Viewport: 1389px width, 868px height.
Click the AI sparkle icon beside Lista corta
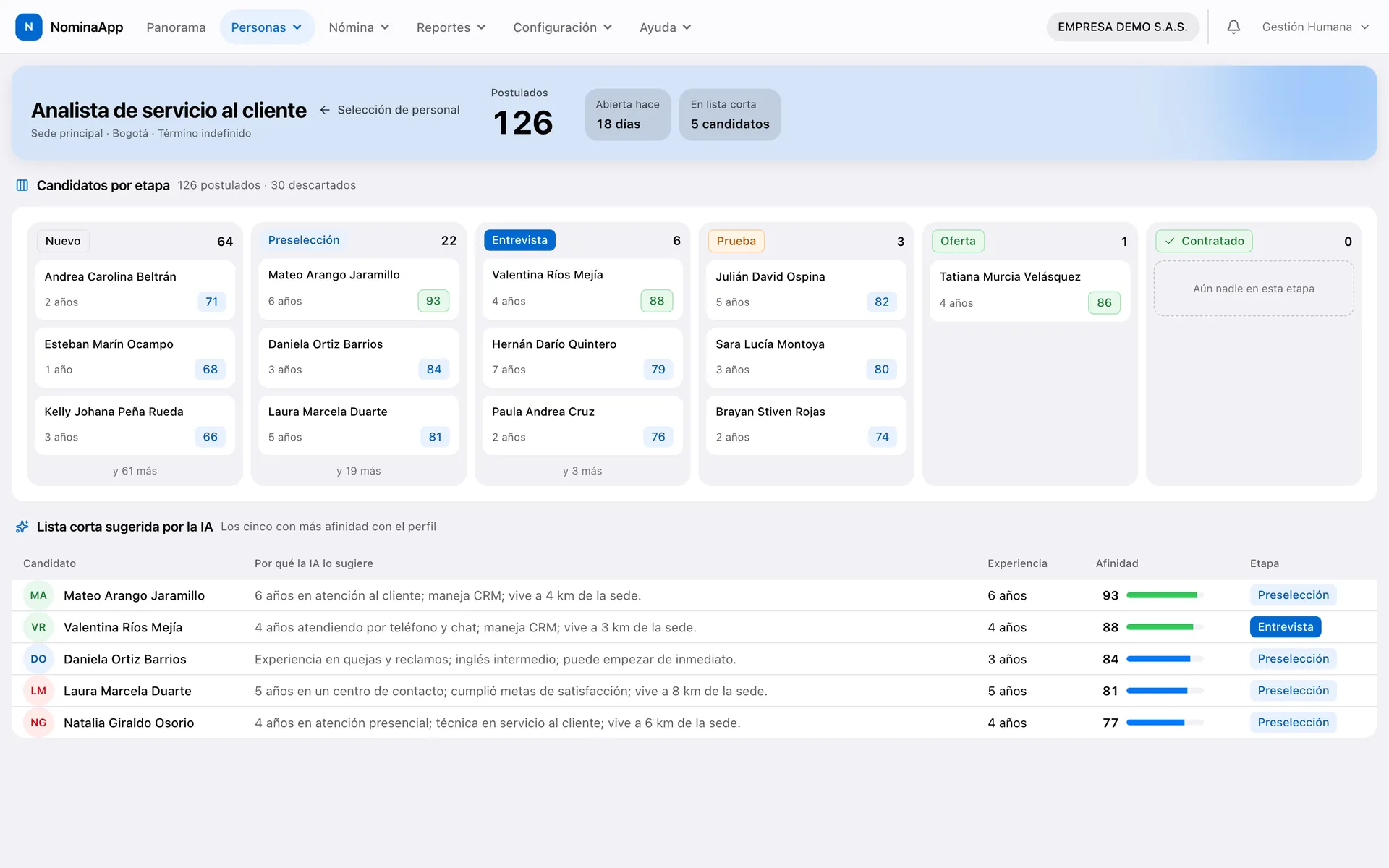(22, 527)
